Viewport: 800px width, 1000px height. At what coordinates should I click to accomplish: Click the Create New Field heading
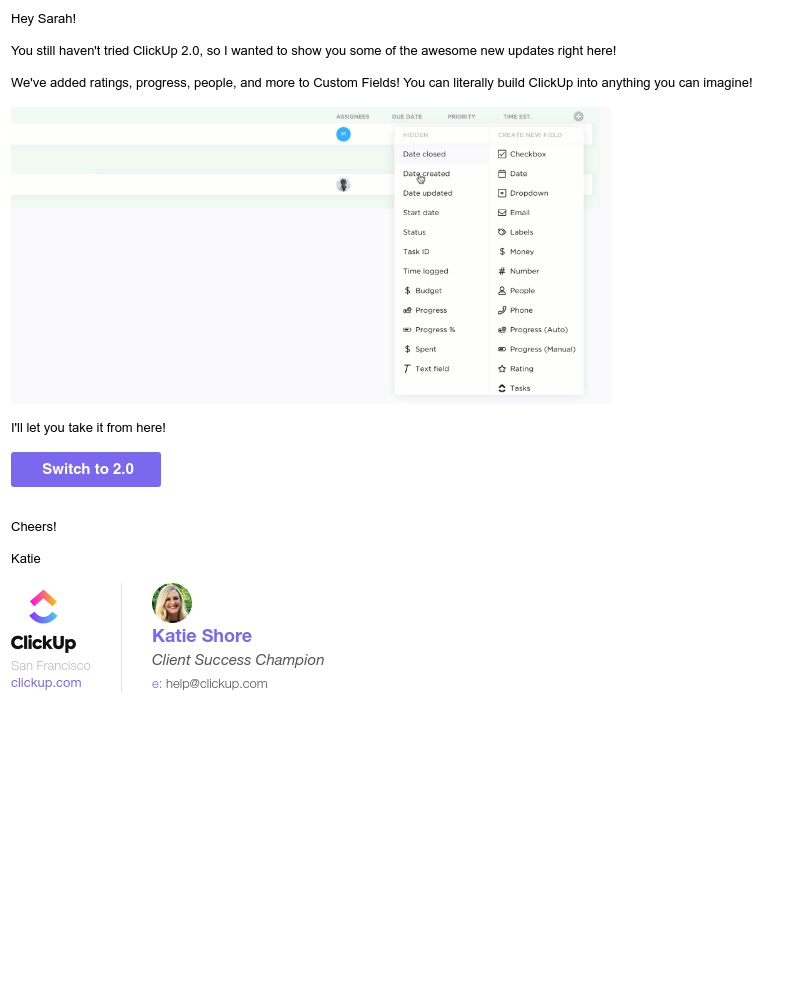pyautogui.click(x=530, y=135)
